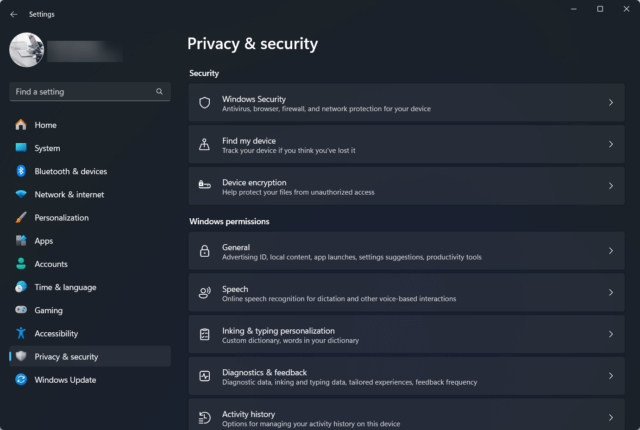Click the Accounts person icon
Viewport: 640px width, 430px height.
21,264
